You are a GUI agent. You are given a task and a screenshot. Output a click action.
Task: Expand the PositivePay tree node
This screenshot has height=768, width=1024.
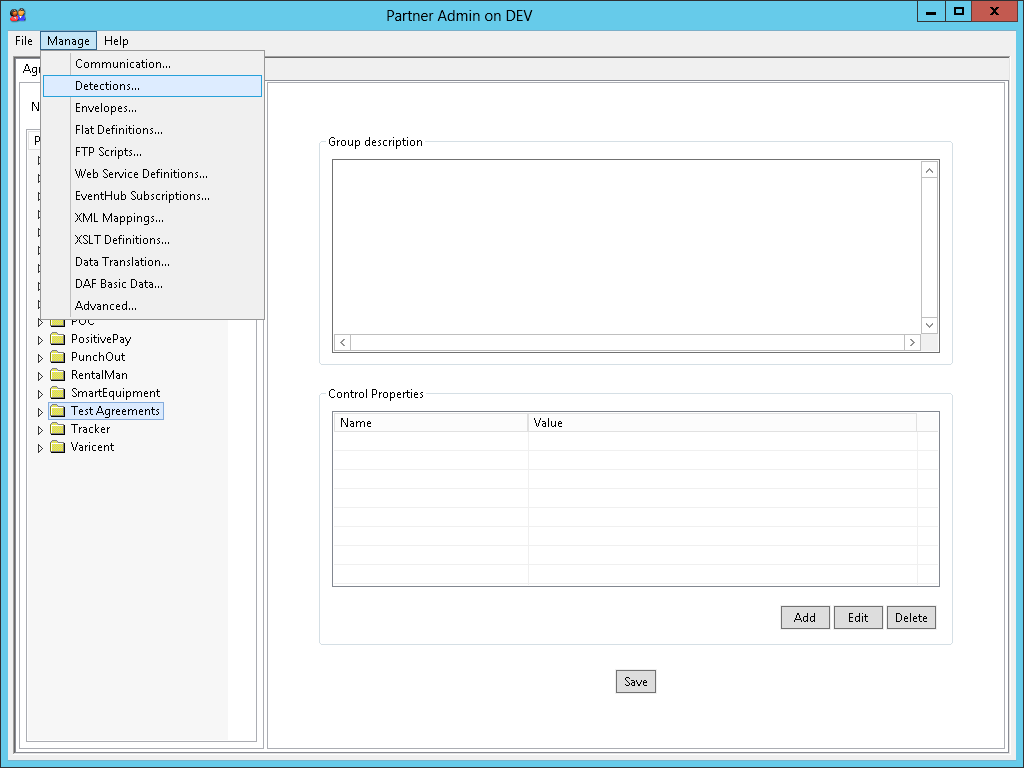tap(41, 340)
